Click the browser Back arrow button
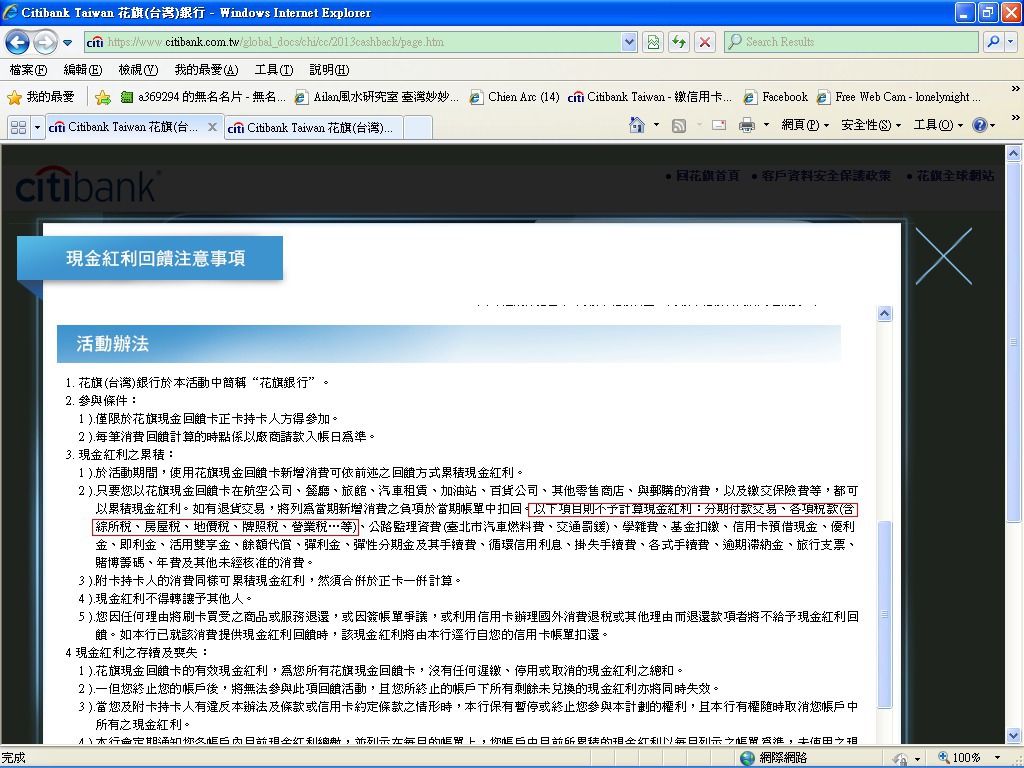 [x=17, y=42]
